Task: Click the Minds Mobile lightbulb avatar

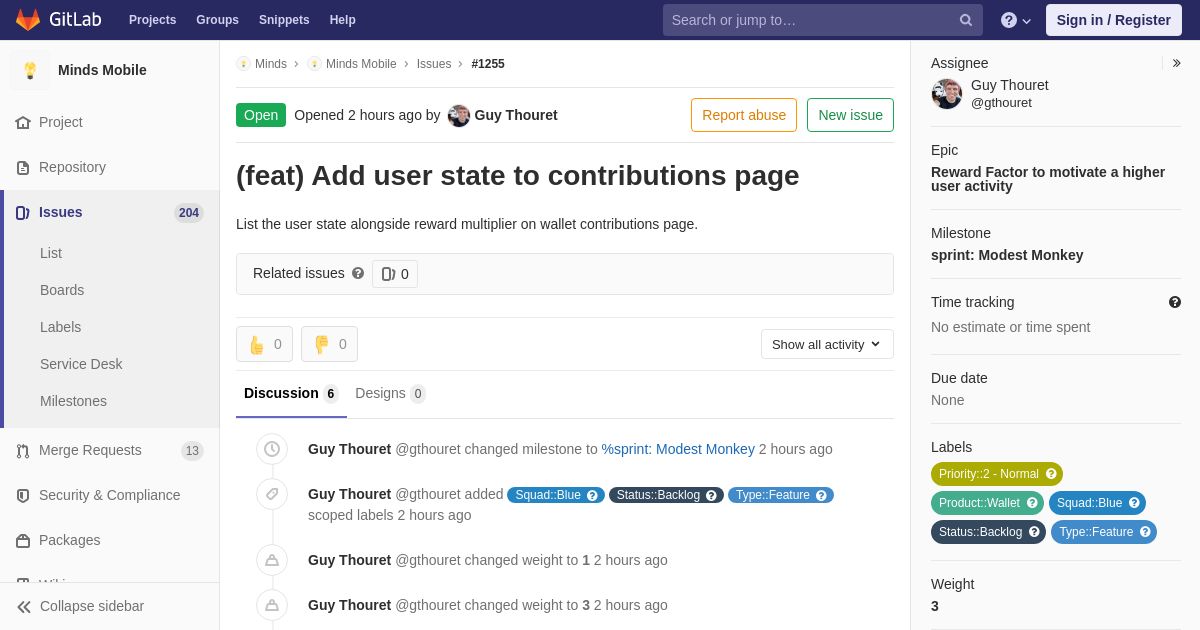Action: click(30, 70)
